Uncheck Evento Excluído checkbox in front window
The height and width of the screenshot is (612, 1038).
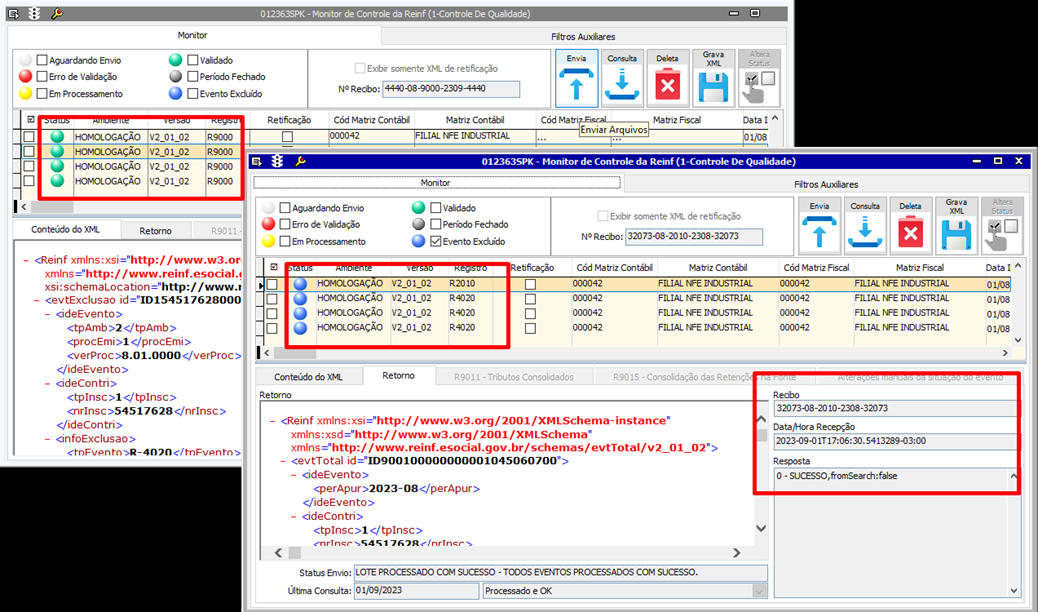pyautogui.click(x=436, y=241)
